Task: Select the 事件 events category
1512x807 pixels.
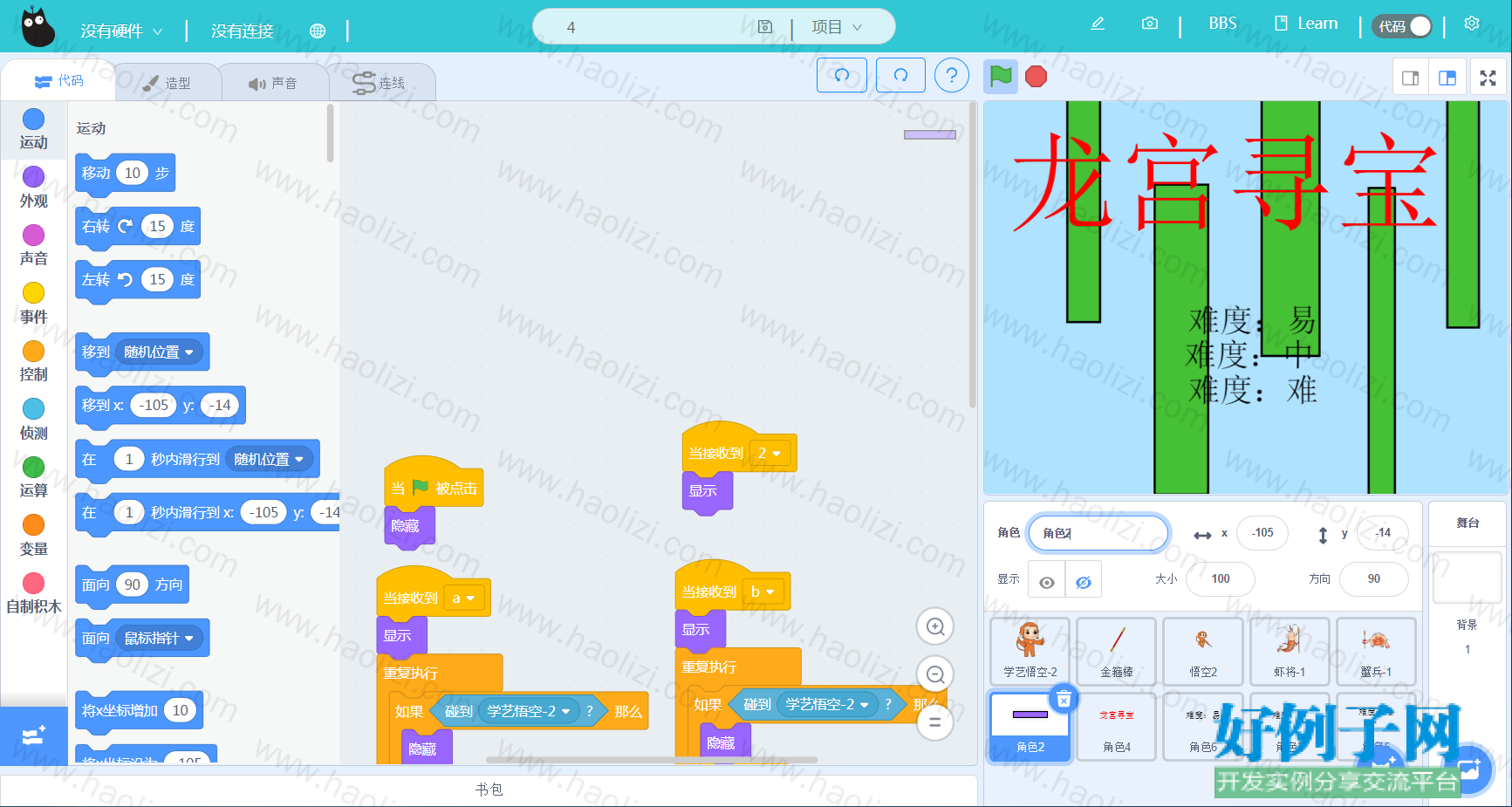Action: coord(33,304)
